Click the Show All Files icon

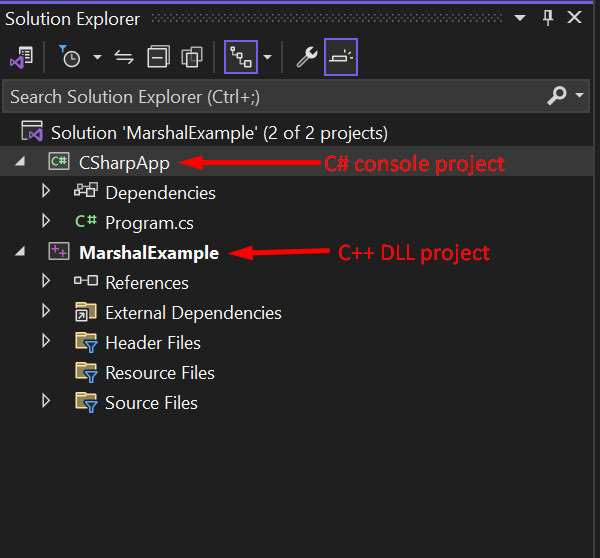click(192, 57)
